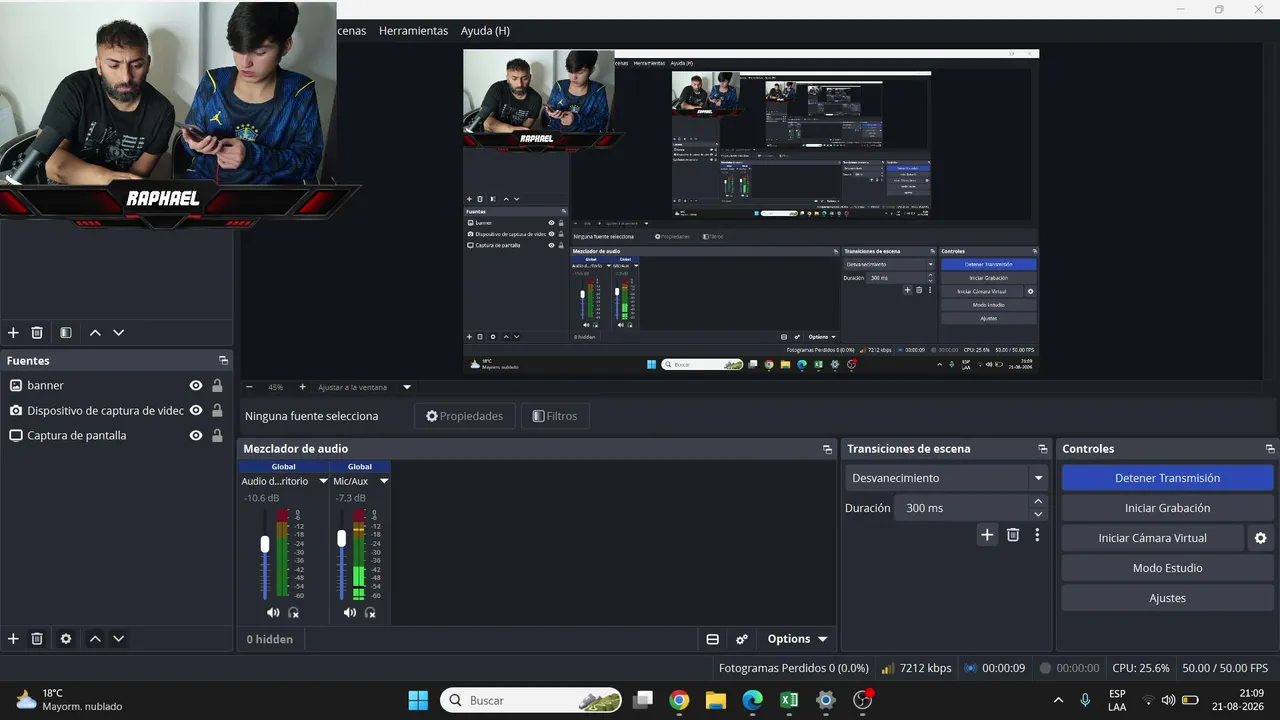Image resolution: width=1280 pixels, height=720 pixels.
Task: Pop out the Transiciones de escena dock
Action: point(1043,449)
